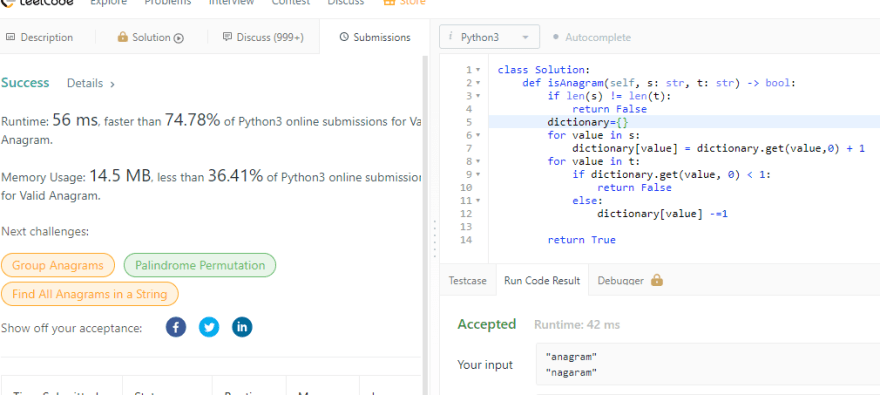Image resolution: width=880 pixels, height=395 pixels.
Task: Open Problems in top navigation
Action: [x=167, y=2]
